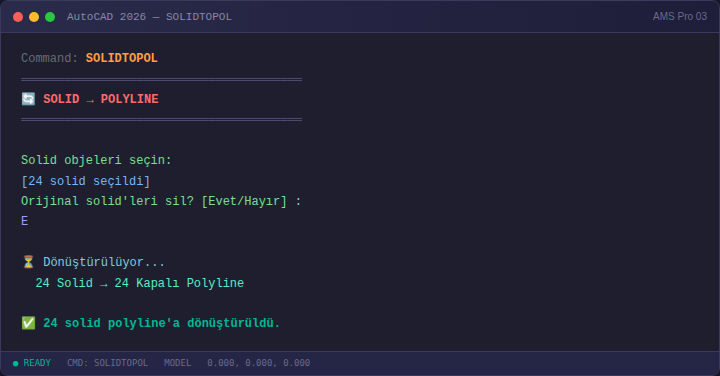The height and width of the screenshot is (376, 720).
Task: Click READY in the status bar
Action: coord(37,363)
